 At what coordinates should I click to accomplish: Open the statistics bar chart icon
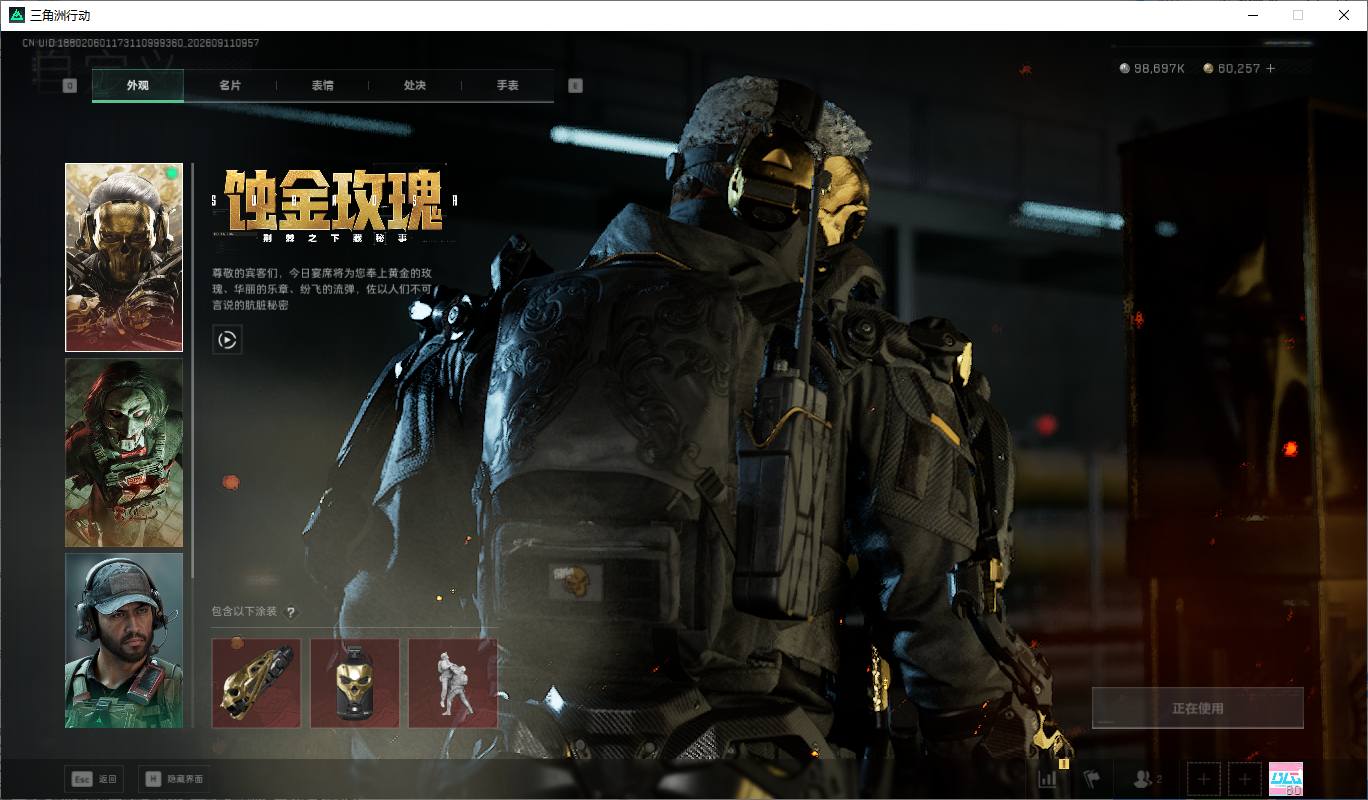pyautogui.click(x=1049, y=778)
